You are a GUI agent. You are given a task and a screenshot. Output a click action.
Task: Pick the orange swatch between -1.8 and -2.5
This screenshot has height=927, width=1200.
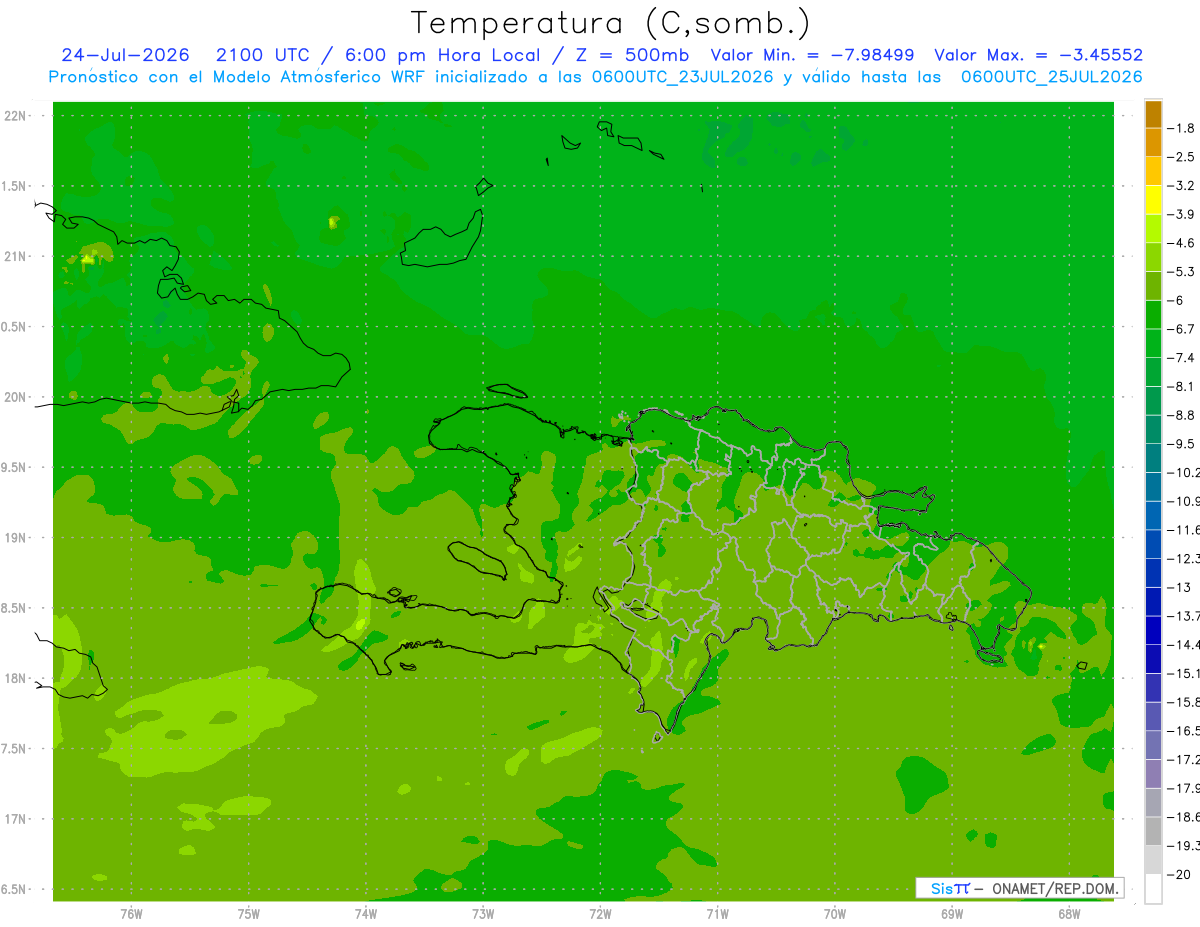[1153, 142]
